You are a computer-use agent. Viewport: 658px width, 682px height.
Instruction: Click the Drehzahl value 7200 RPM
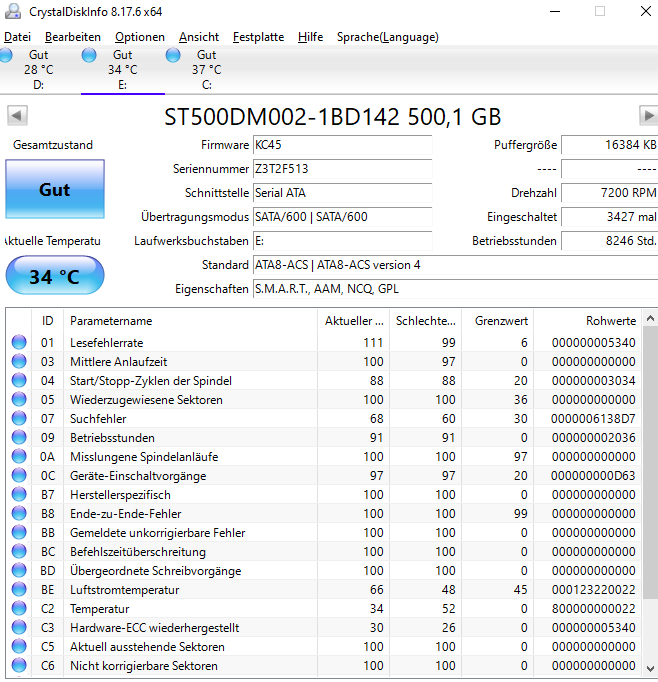point(610,193)
